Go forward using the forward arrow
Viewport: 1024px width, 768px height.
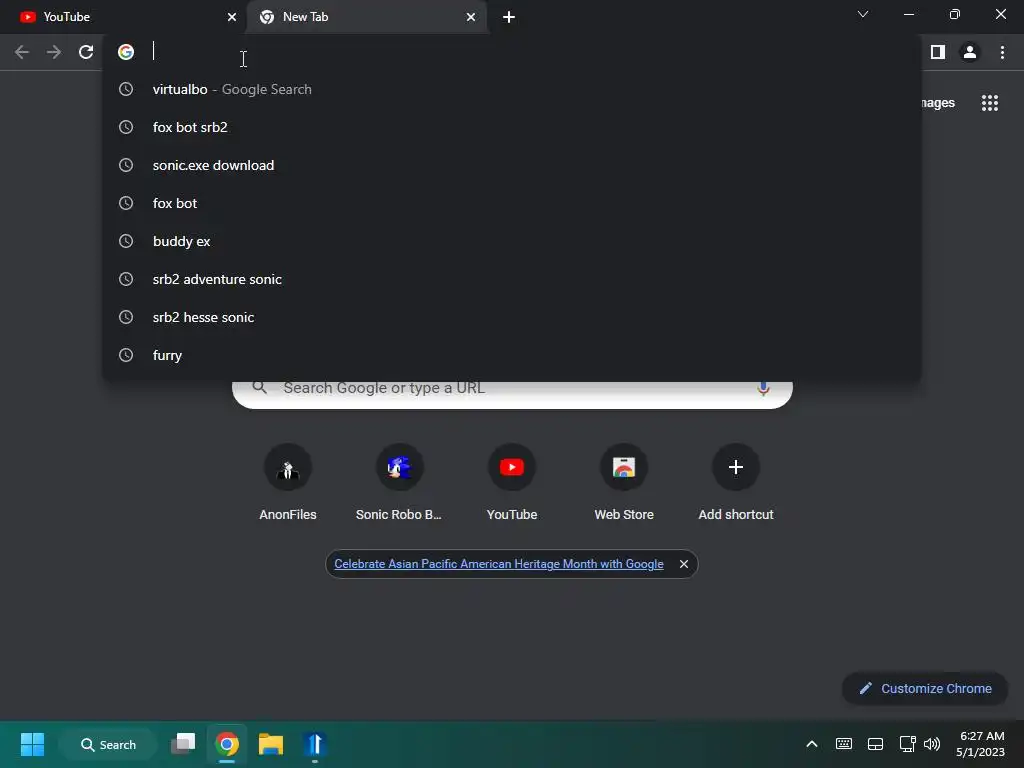pyautogui.click(x=54, y=52)
